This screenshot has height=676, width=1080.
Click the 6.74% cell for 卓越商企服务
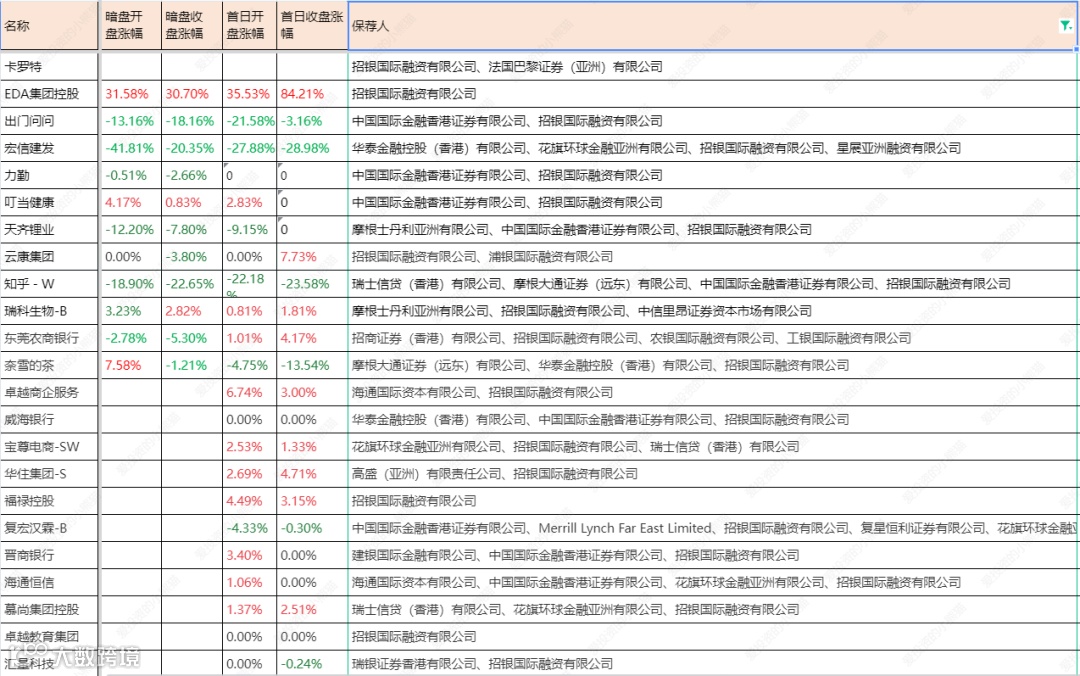click(249, 392)
